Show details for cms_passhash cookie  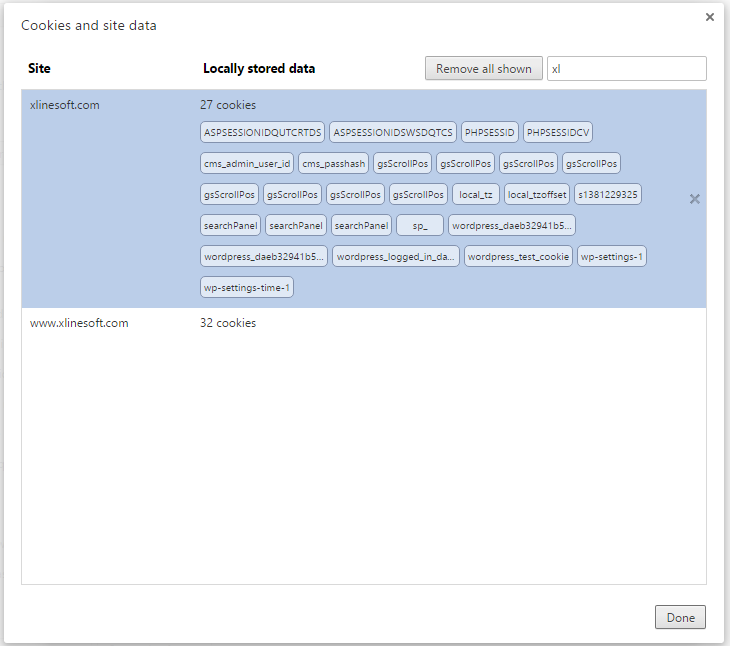333,163
